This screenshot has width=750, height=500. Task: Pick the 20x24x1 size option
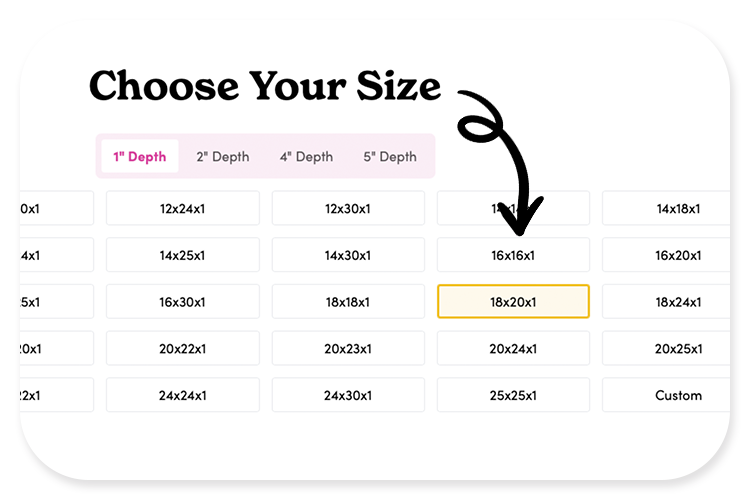coord(513,348)
